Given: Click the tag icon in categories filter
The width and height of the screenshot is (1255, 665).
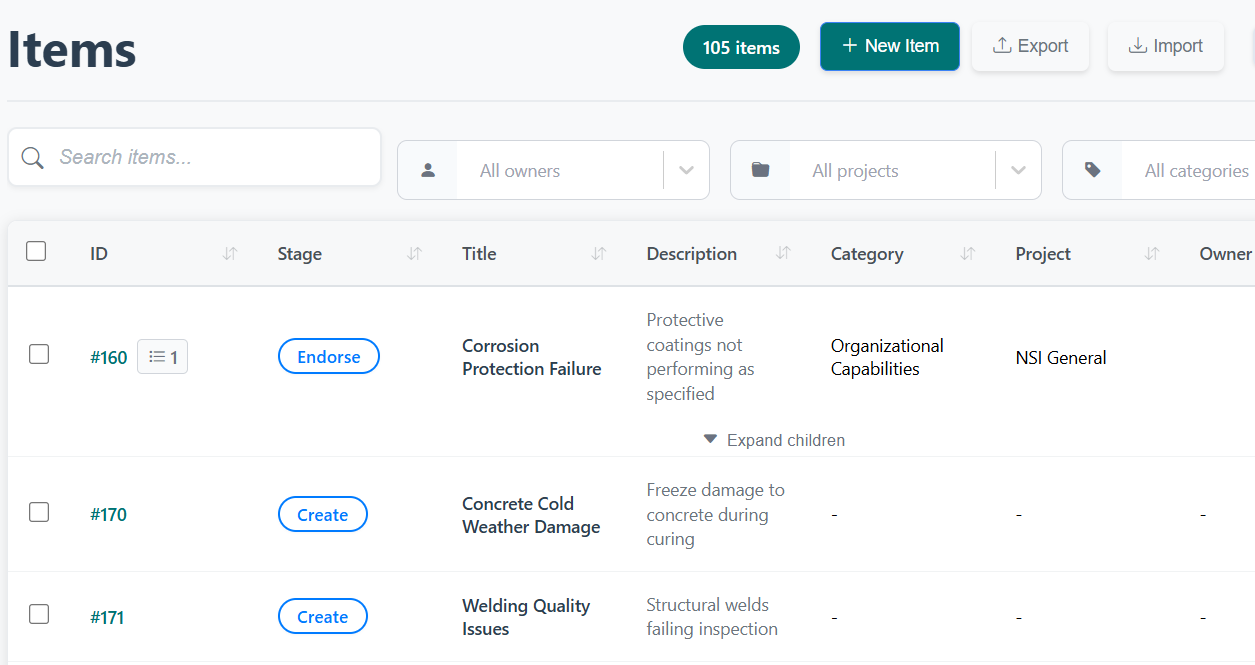Looking at the screenshot, I should coord(1092,170).
